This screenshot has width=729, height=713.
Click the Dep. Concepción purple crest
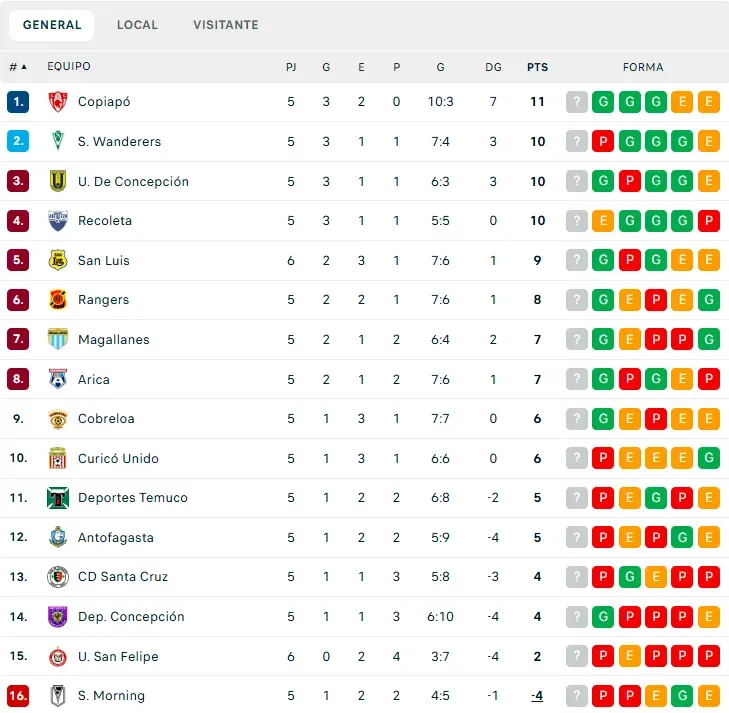click(x=58, y=617)
